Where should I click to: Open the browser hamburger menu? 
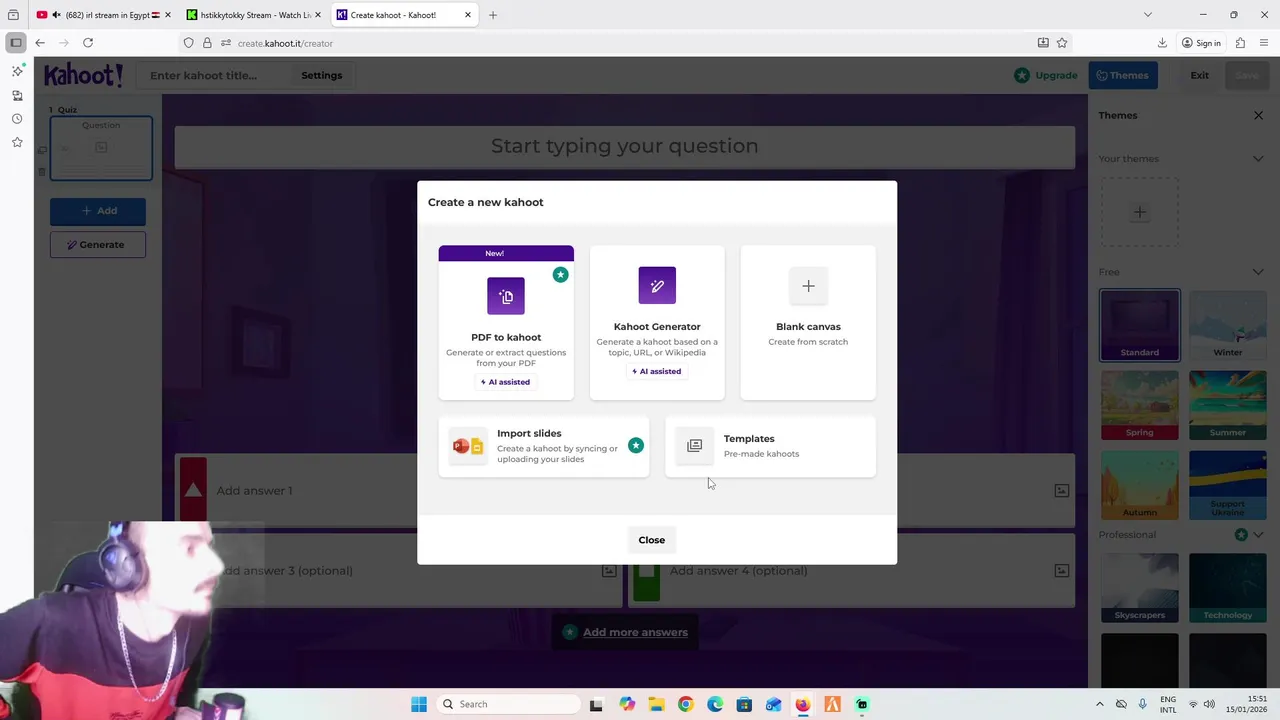[x=1264, y=43]
